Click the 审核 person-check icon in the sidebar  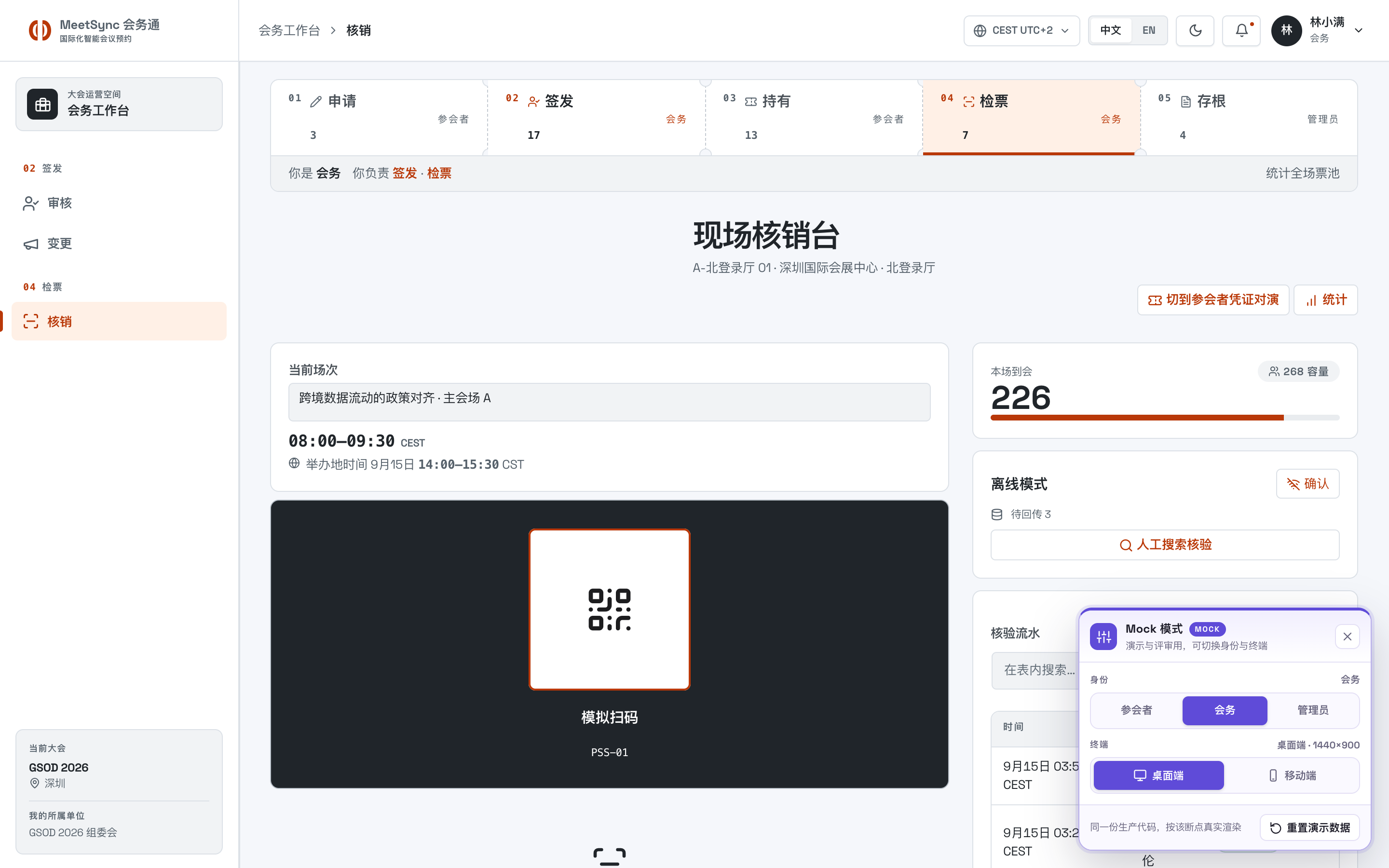coord(31,203)
